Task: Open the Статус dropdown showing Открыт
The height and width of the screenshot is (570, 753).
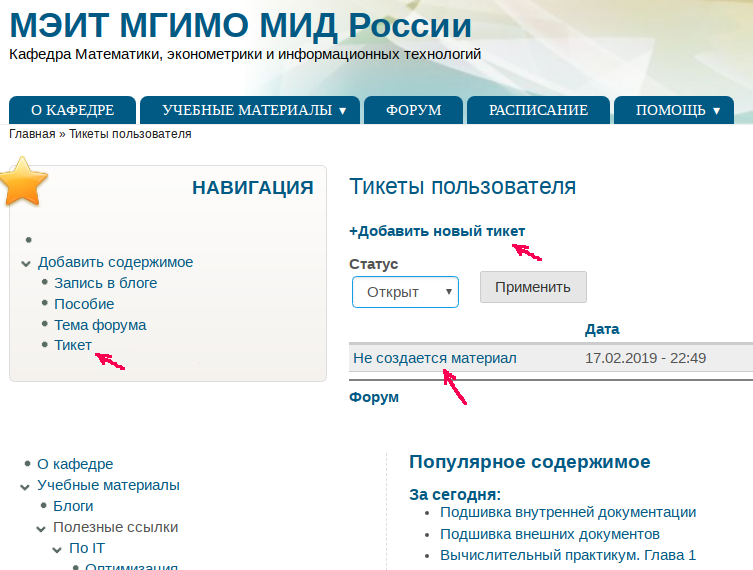Action: (405, 292)
